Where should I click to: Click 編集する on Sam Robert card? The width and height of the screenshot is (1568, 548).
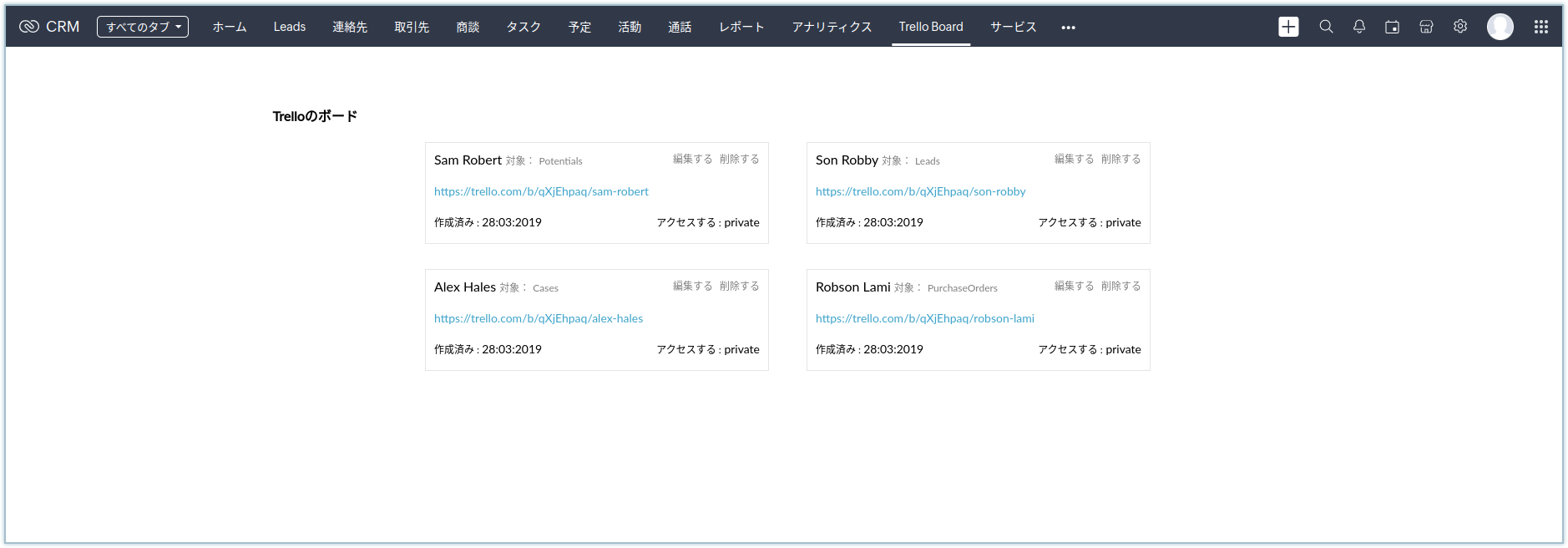coord(693,159)
